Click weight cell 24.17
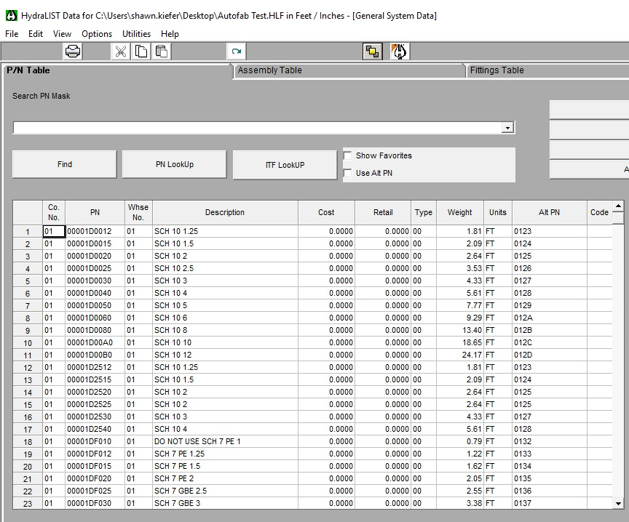Screen dimensions: 629x522 [460, 355]
